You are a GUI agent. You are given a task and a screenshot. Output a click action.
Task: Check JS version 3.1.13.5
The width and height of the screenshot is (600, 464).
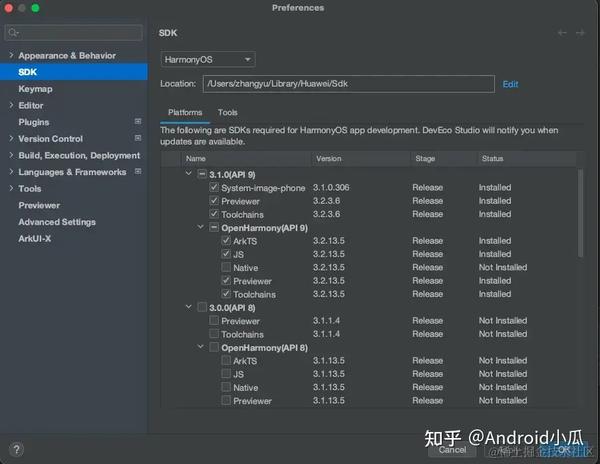click(x=226, y=374)
